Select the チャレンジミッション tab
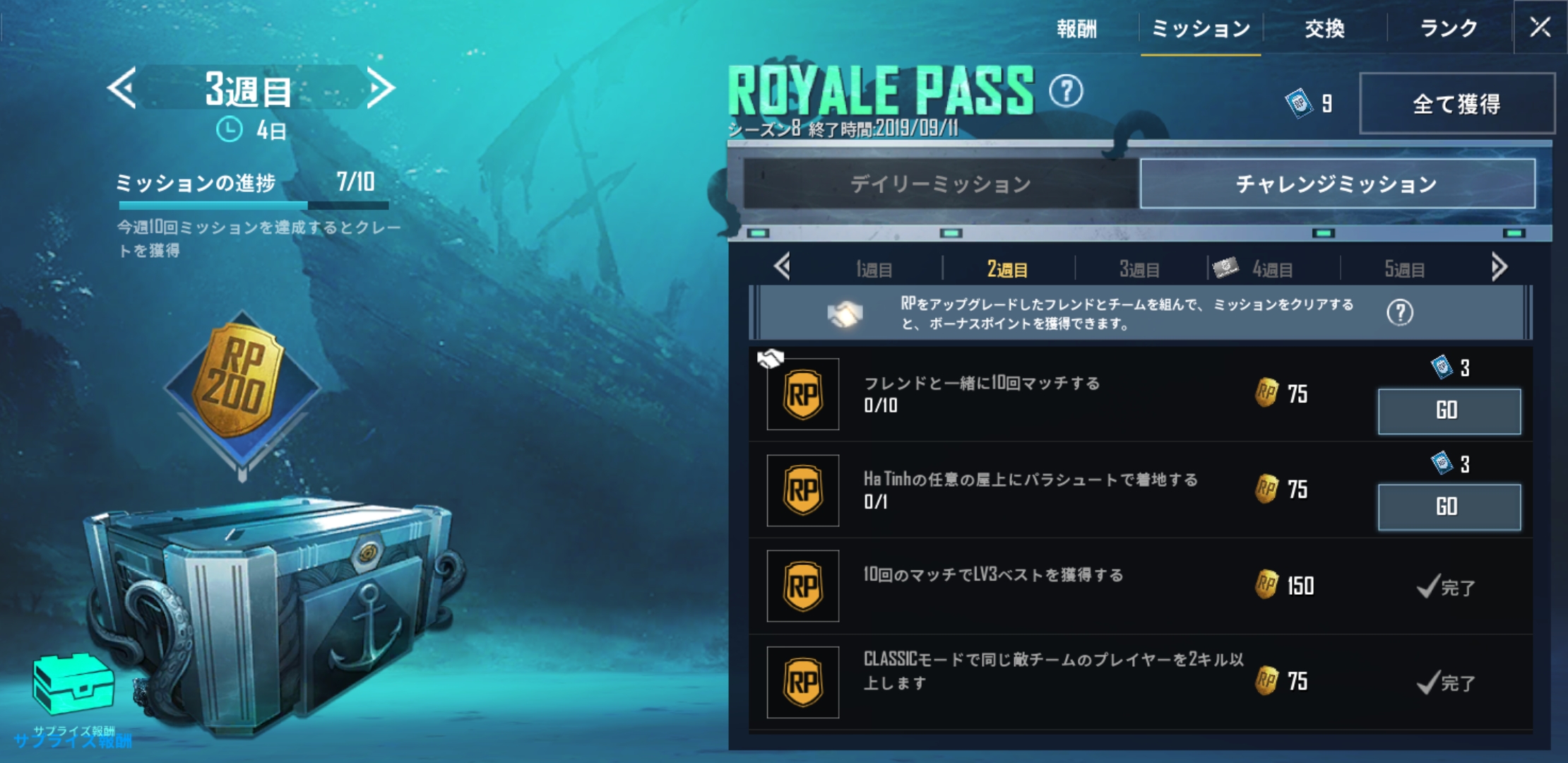This screenshot has width=1568, height=763. pos(1337,184)
